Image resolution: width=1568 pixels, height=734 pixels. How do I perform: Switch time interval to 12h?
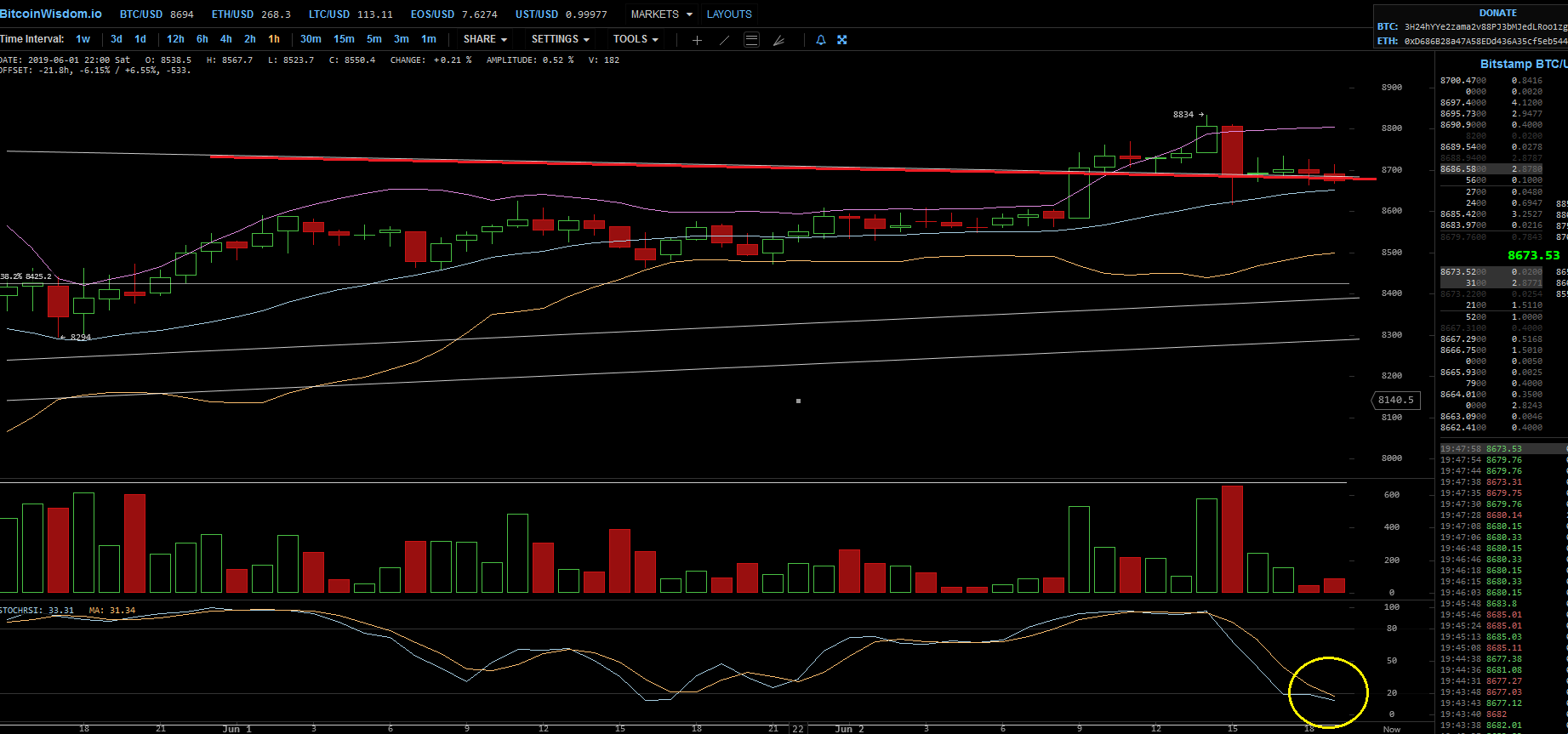pyautogui.click(x=175, y=39)
